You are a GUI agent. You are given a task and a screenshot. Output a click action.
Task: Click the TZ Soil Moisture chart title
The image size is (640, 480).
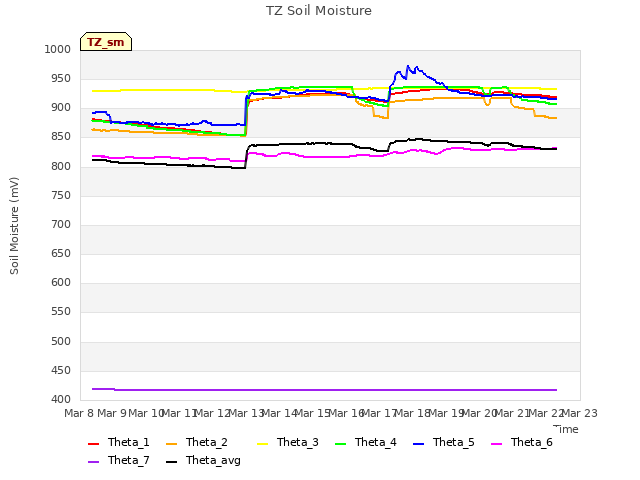(x=319, y=11)
